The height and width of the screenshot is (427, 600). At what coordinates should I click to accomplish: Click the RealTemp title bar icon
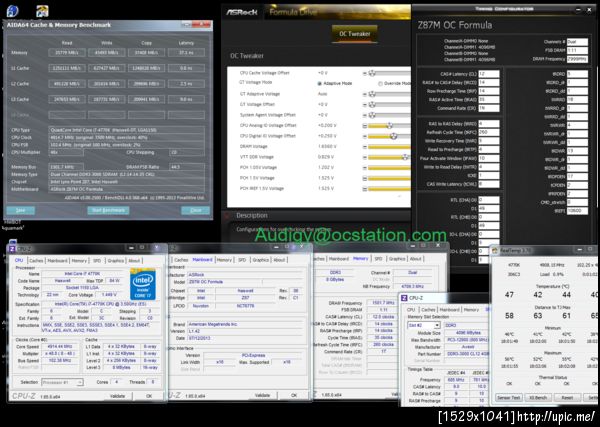point(495,251)
